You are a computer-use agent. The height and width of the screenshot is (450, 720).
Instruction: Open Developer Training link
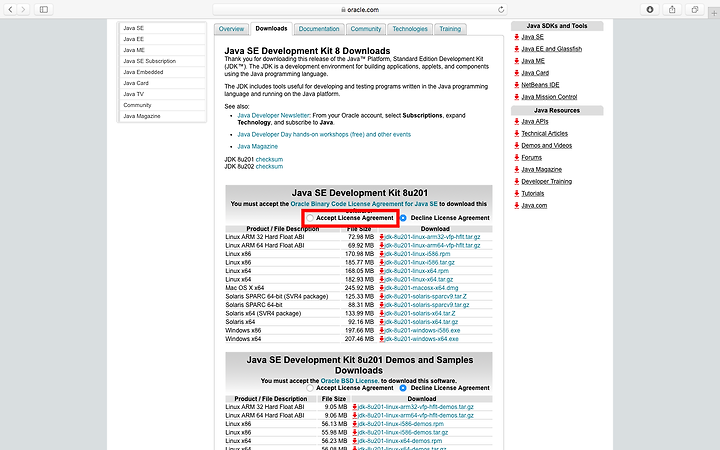pyautogui.click(x=546, y=181)
